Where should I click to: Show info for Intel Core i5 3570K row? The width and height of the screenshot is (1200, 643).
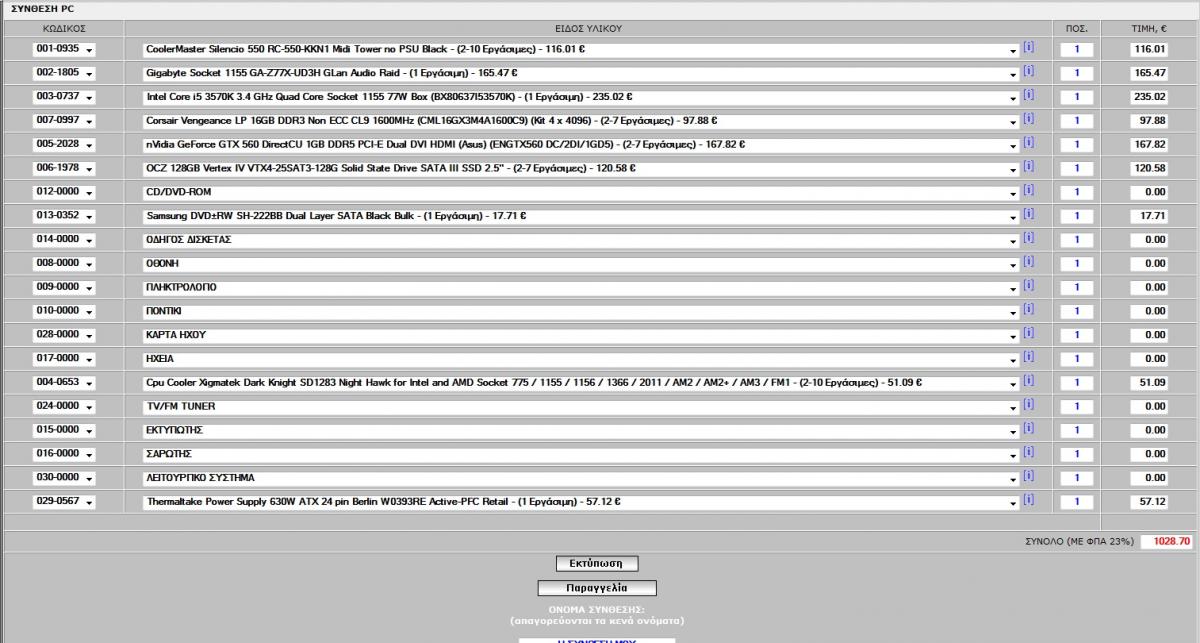pos(1028,95)
